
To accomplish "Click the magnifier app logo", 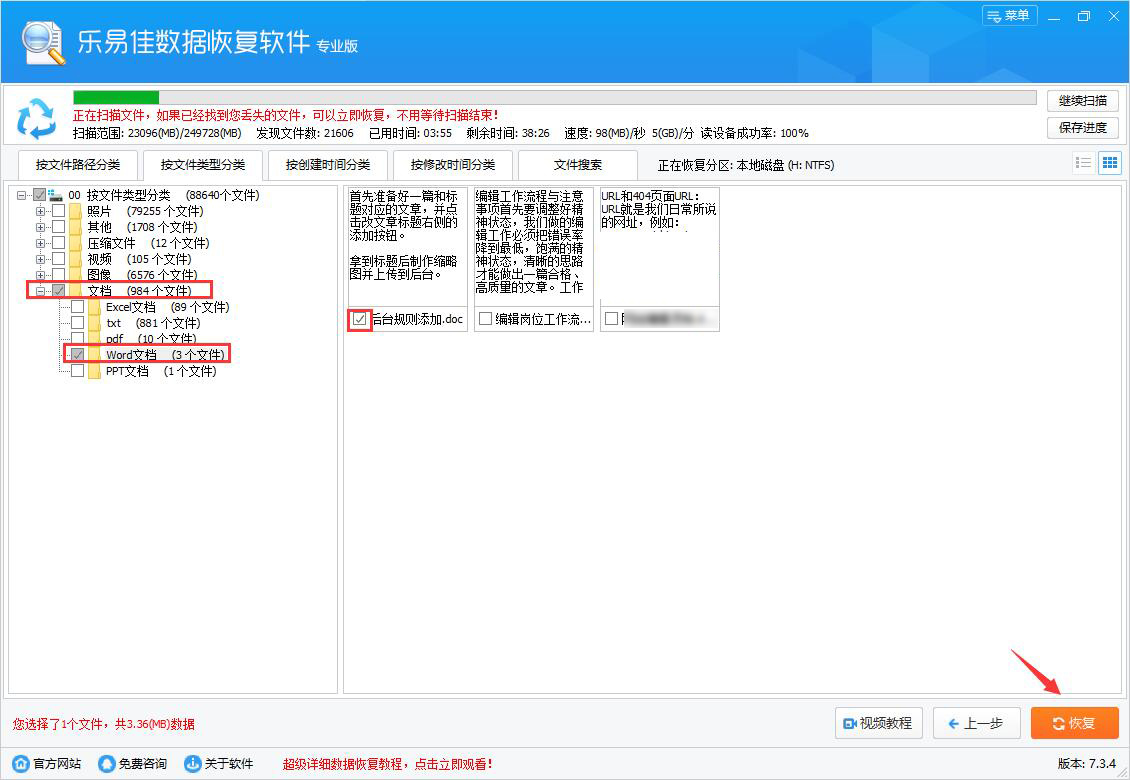I will (42, 43).
